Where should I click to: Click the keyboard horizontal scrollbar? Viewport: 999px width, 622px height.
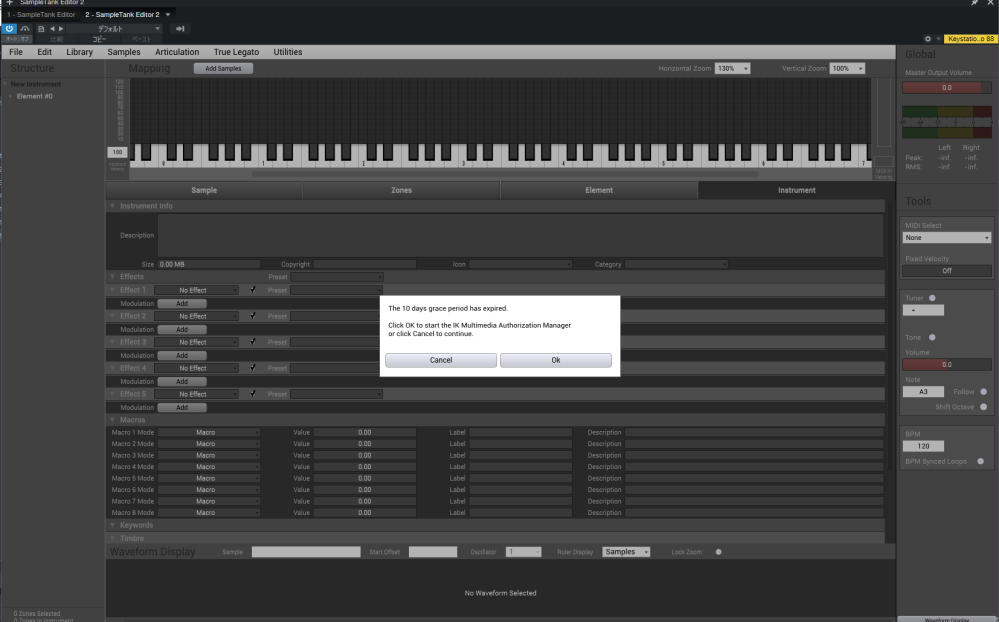[x=505, y=173]
